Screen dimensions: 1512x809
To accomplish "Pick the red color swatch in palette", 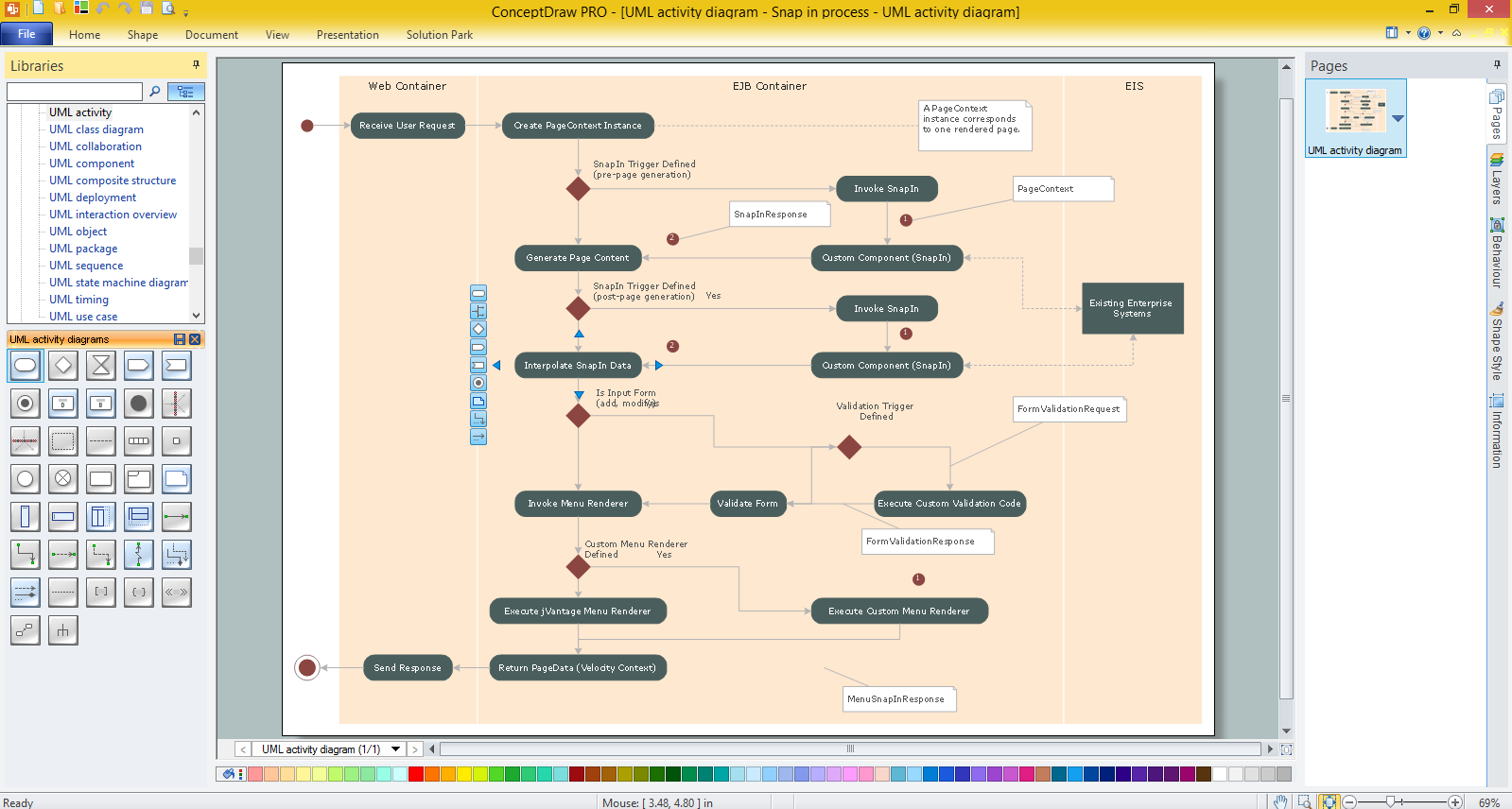I will [x=415, y=774].
